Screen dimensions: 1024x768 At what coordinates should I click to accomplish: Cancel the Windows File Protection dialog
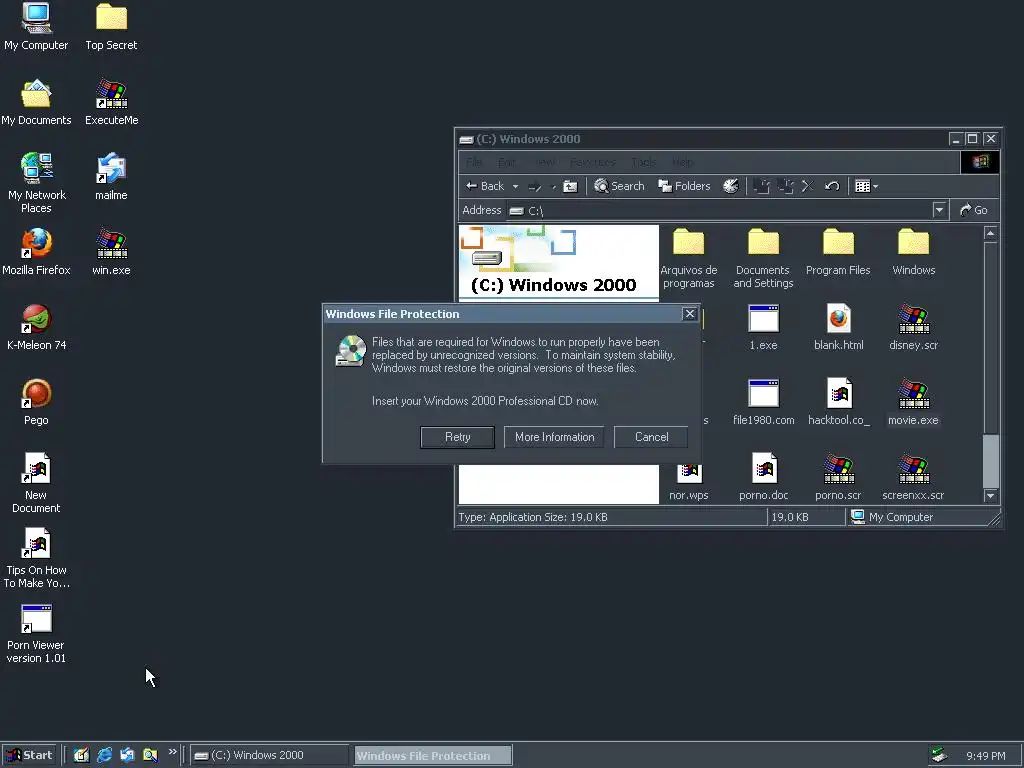[651, 437]
